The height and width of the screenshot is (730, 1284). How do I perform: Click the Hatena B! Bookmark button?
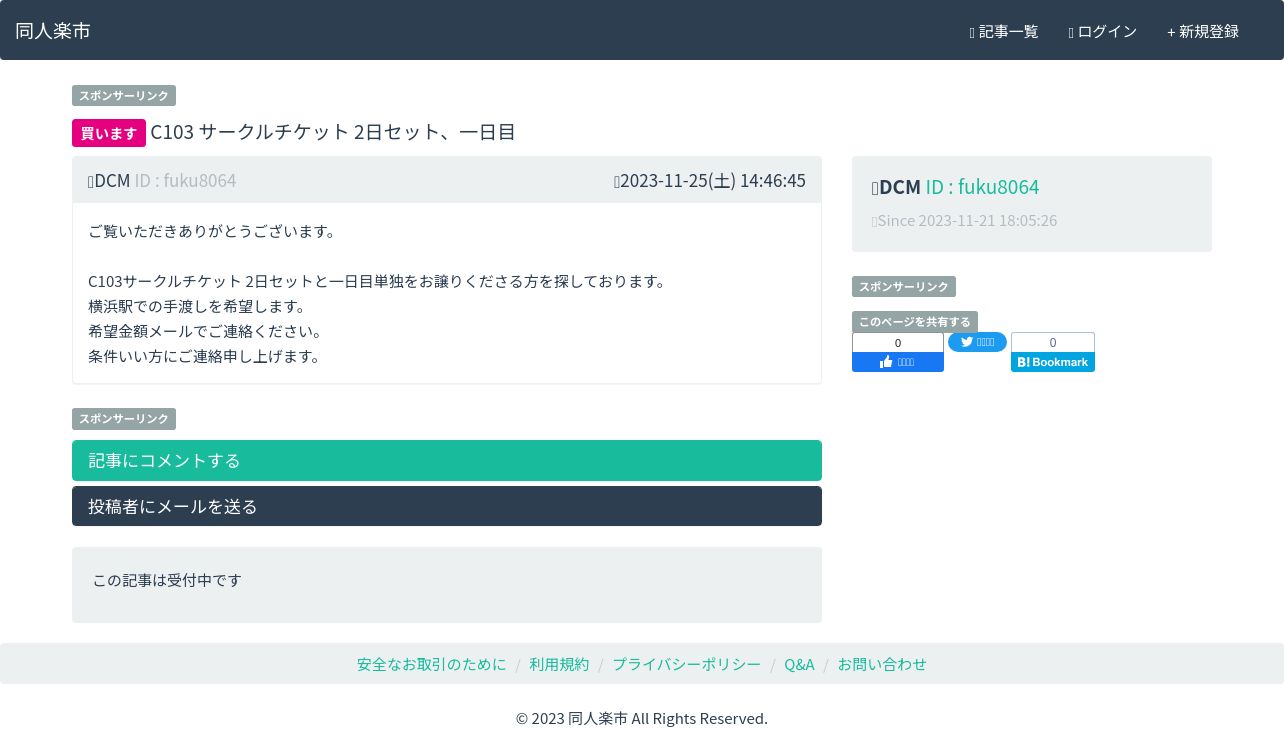[1053, 362]
